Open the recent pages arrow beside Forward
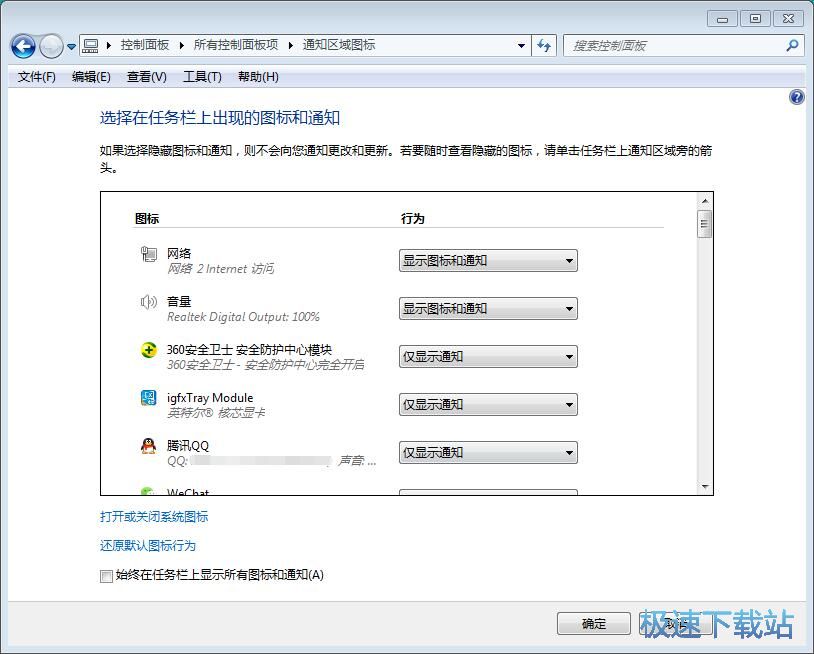The image size is (814, 654). [72, 47]
